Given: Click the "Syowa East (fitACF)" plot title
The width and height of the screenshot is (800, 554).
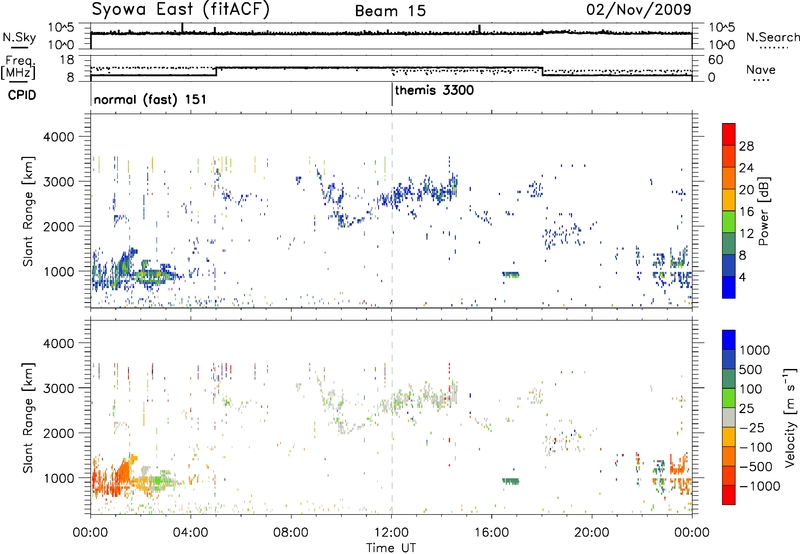Looking at the screenshot, I should pyautogui.click(x=181, y=10).
